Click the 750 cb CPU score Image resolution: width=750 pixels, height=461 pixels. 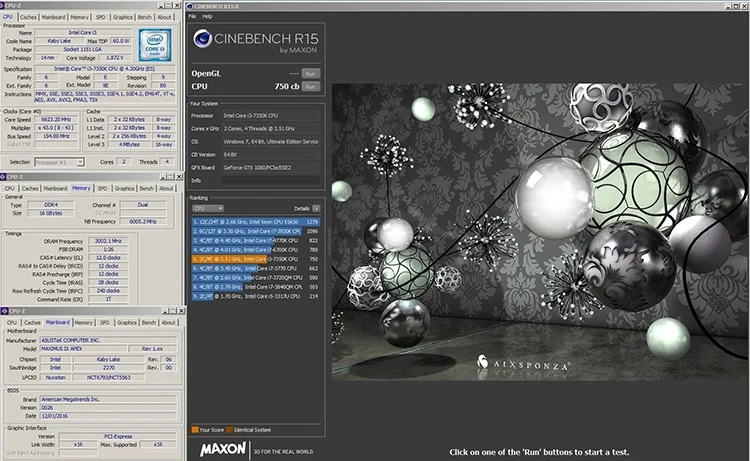point(287,87)
